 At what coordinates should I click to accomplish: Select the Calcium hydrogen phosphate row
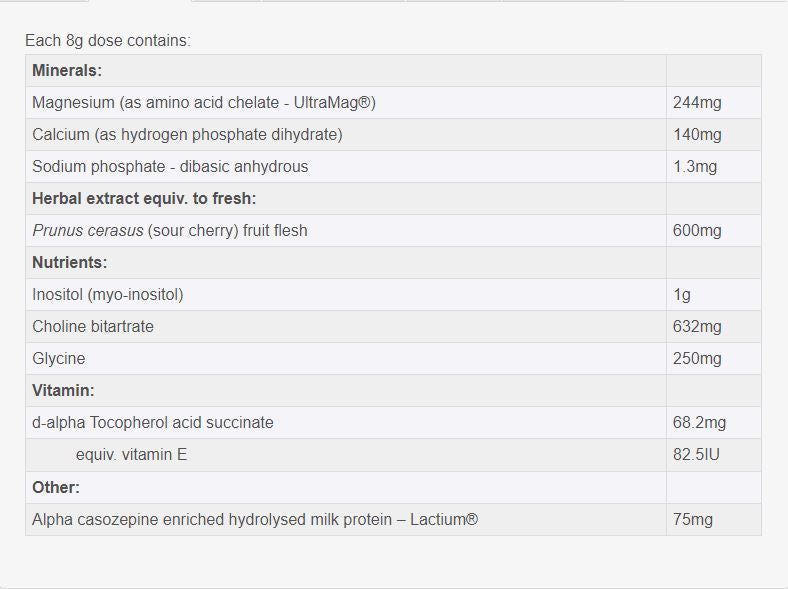[187, 134]
